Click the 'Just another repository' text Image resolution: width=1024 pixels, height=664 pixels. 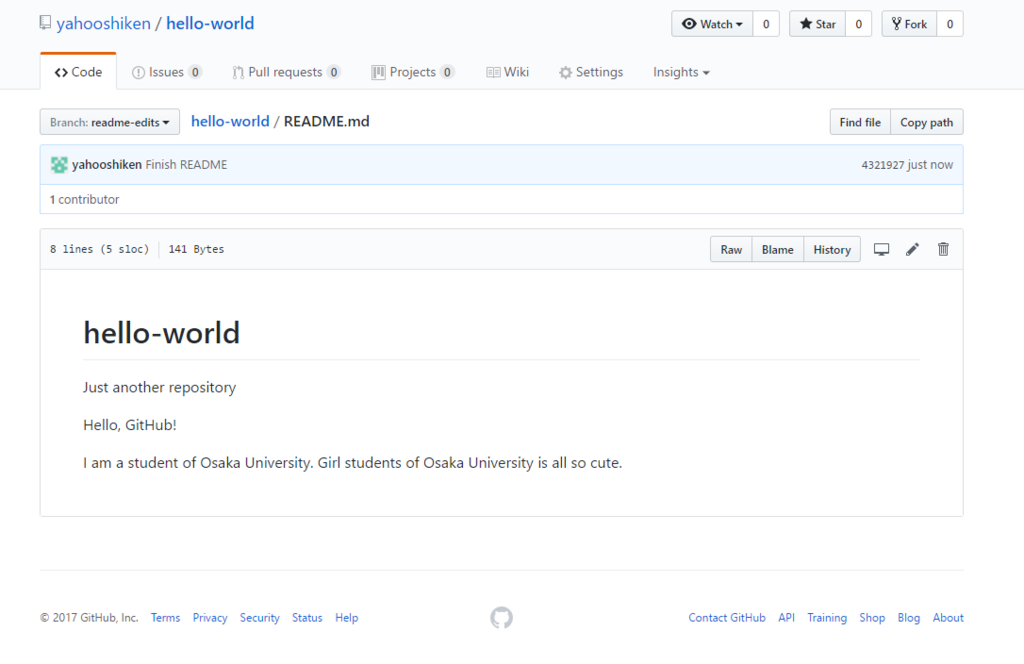pyautogui.click(x=159, y=387)
